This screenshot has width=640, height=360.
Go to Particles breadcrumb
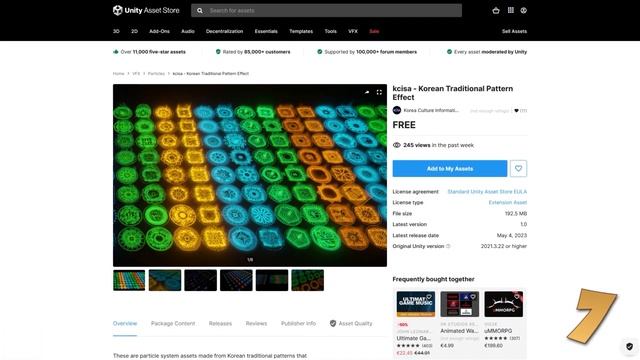pyautogui.click(x=156, y=73)
